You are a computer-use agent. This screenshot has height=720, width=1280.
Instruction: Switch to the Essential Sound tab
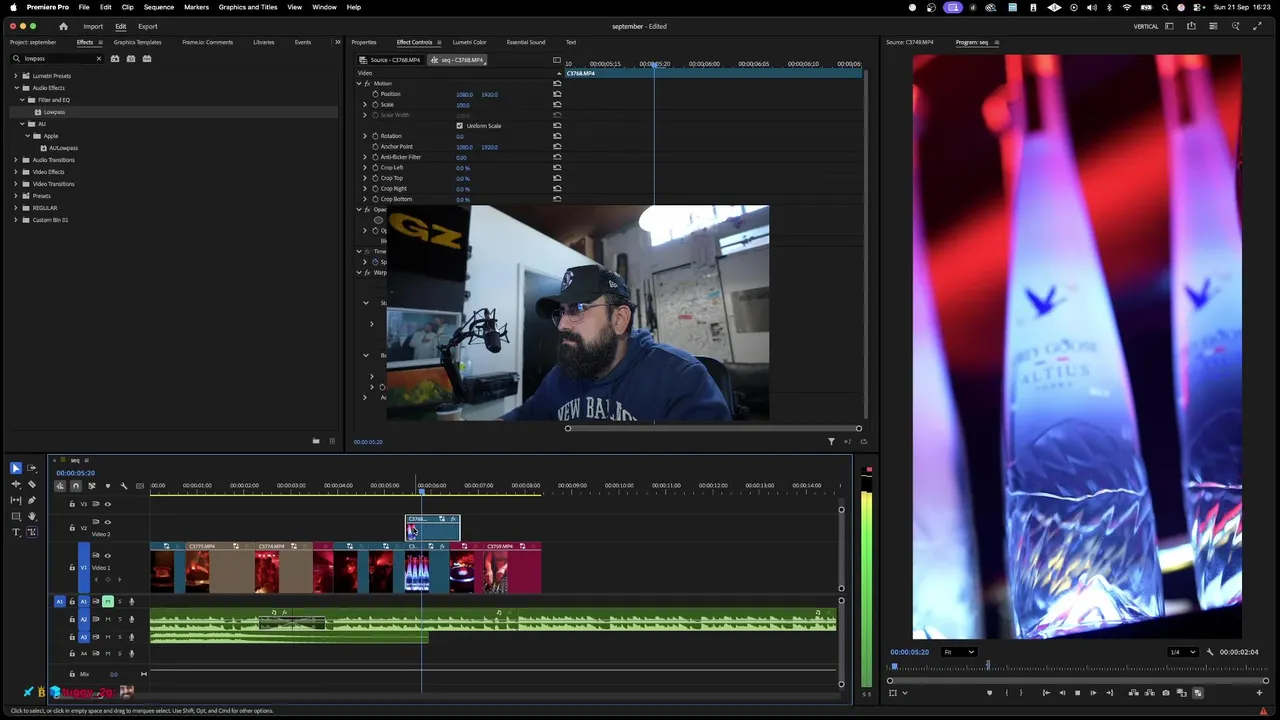click(526, 42)
